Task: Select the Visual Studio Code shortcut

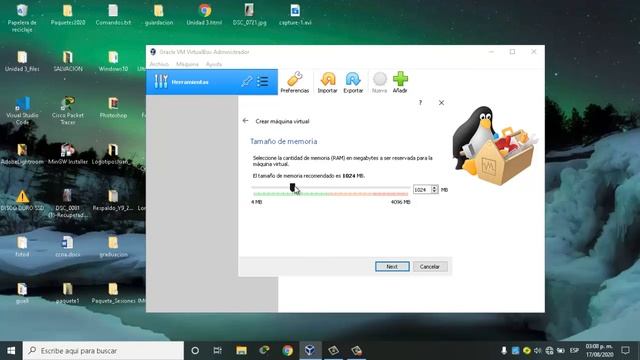Action: pyautogui.click(x=22, y=111)
